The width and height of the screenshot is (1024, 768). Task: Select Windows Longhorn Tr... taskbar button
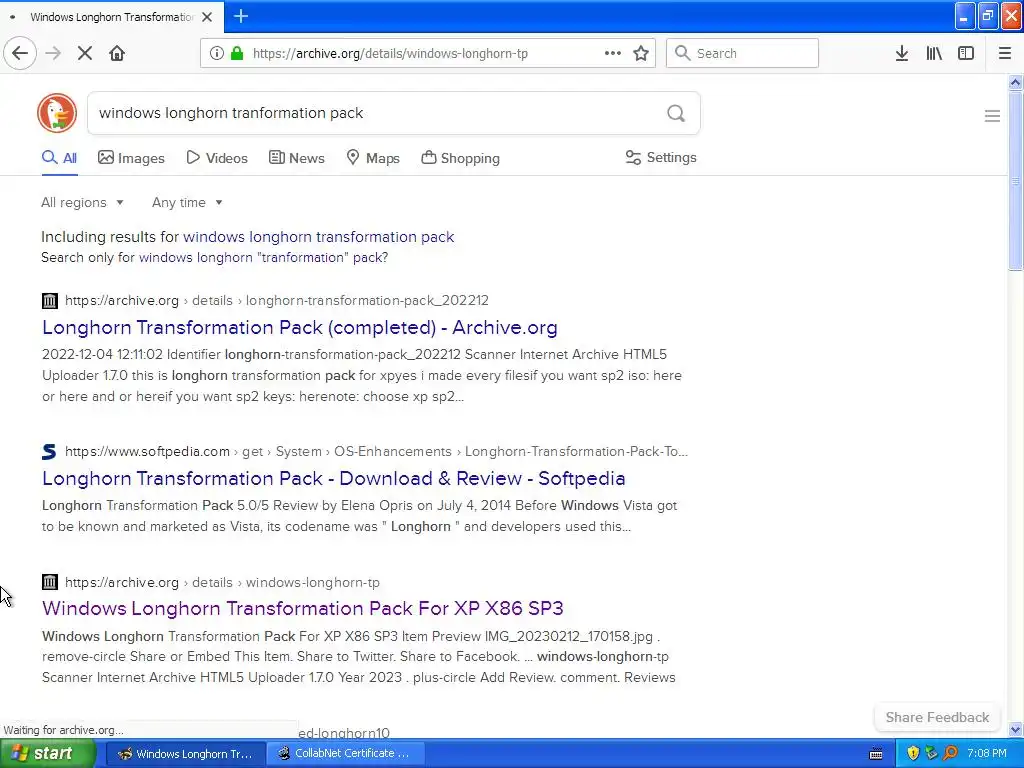(185, 754)
